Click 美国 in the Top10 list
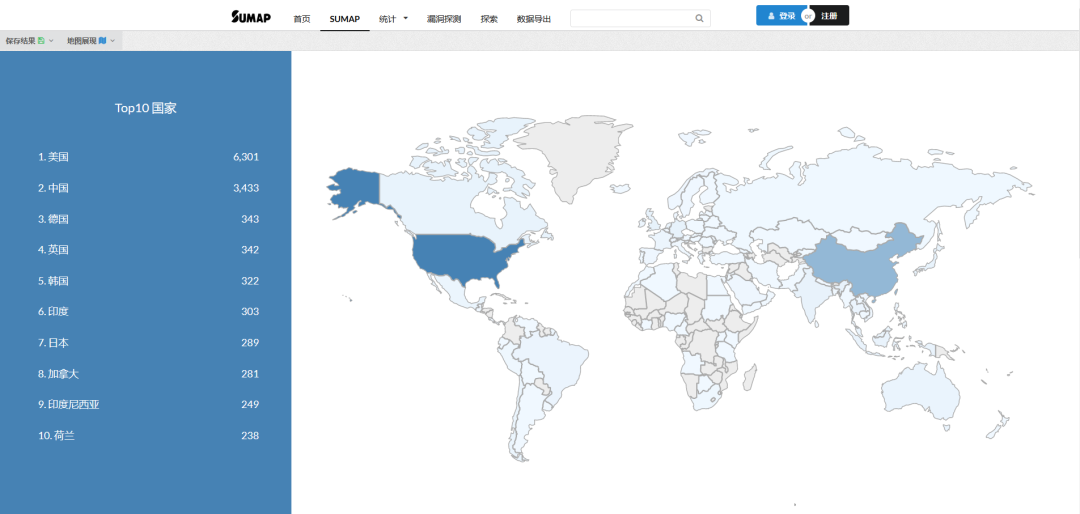Image resolution: width=1080 pixels, height=514 pixels. click(x=58, y=157)
